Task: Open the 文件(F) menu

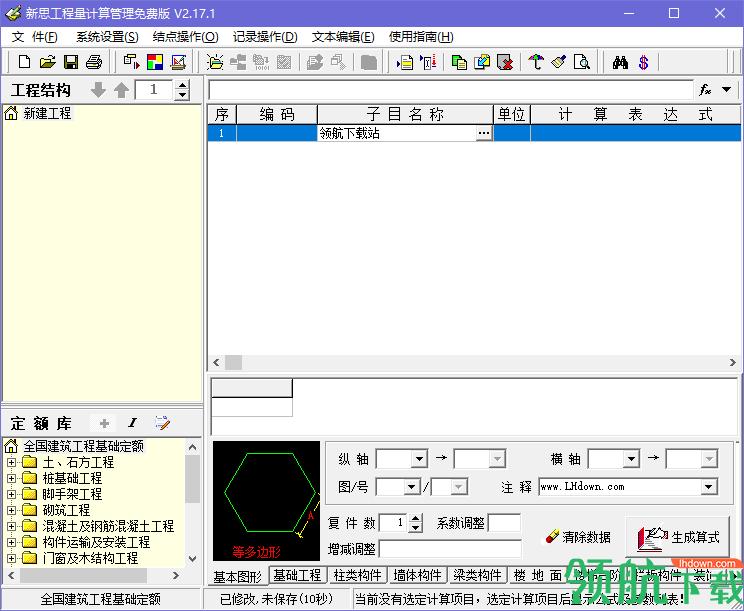Action: (34, 37)
